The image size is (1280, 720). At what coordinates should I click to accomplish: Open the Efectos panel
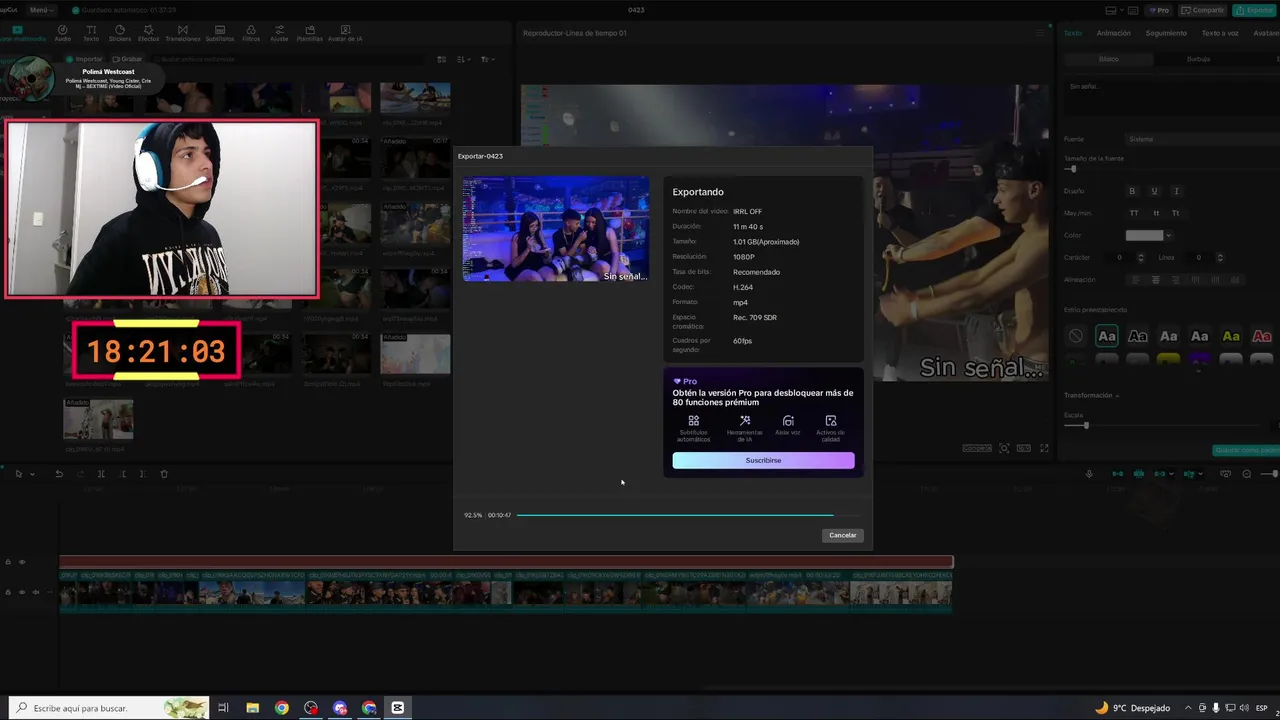[x=148, y=33]
